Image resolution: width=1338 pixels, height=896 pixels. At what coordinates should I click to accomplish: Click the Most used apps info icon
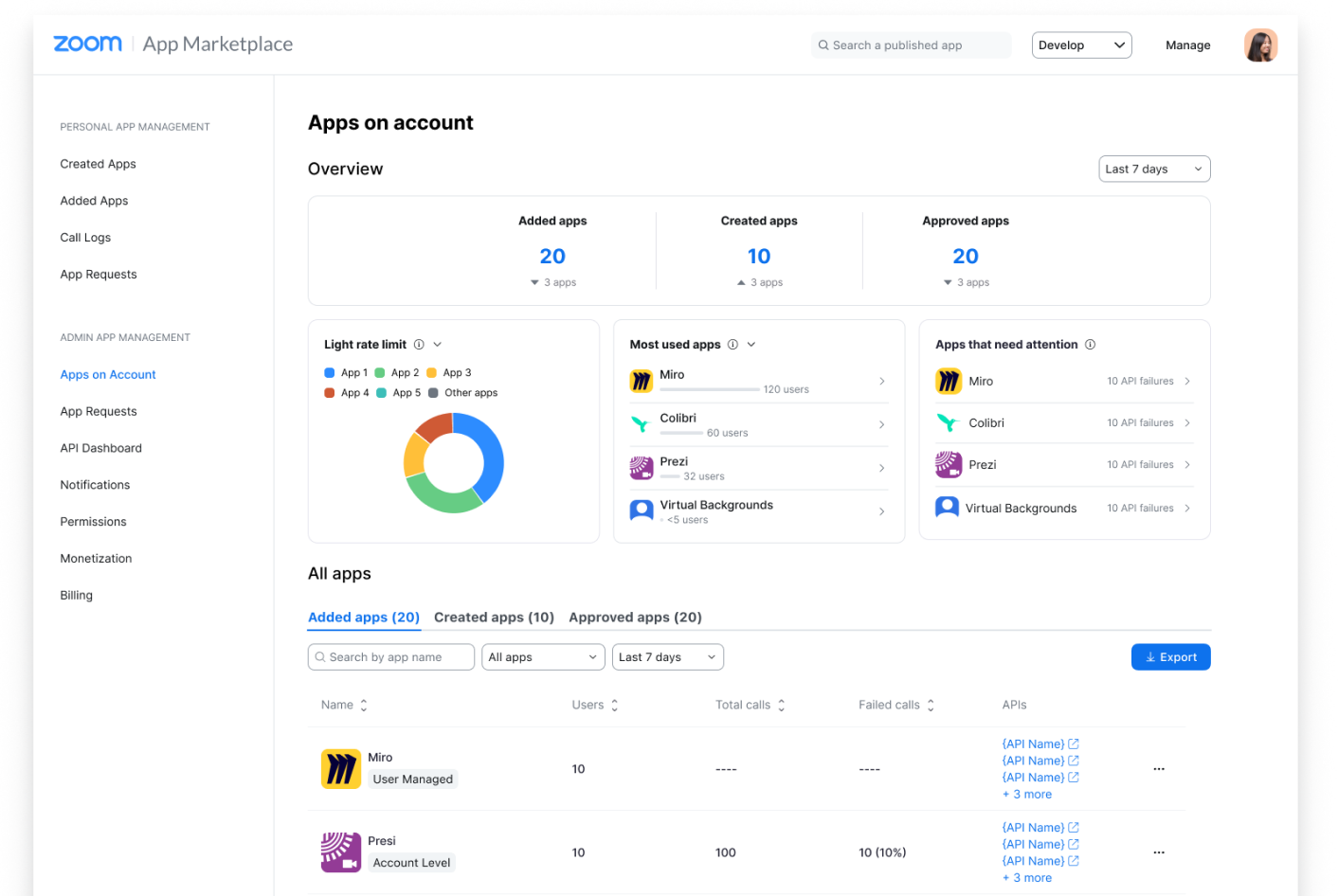click(732, 345)
